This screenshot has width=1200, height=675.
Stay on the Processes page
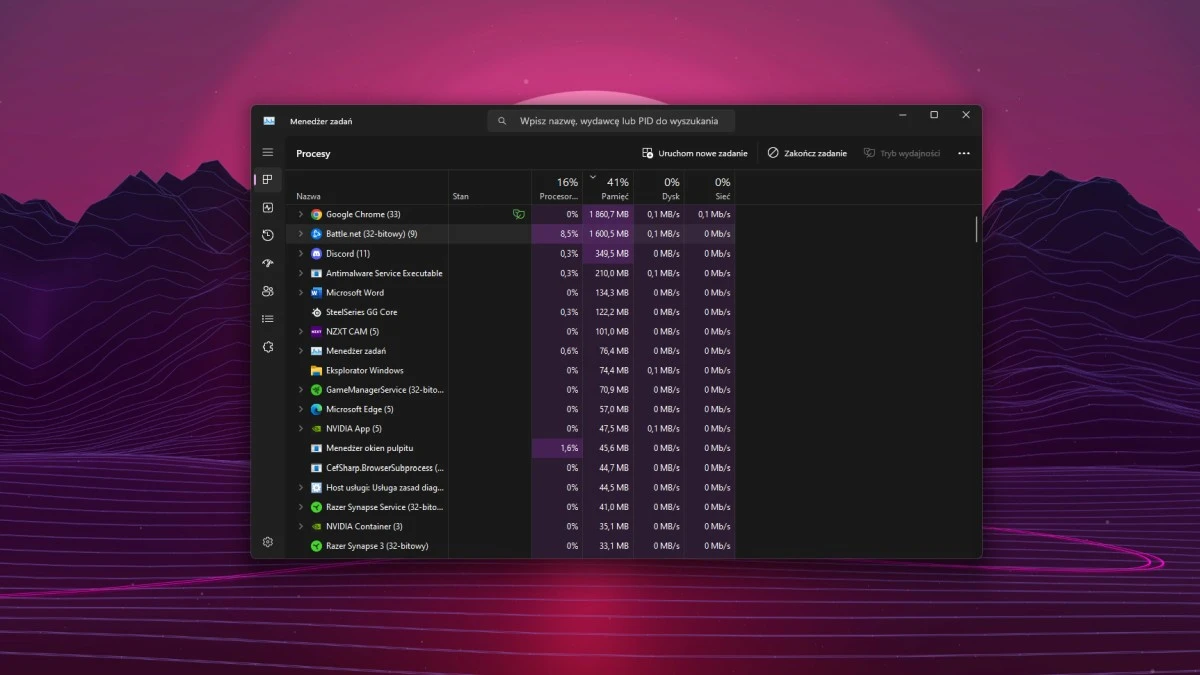[x=267, y=180]
